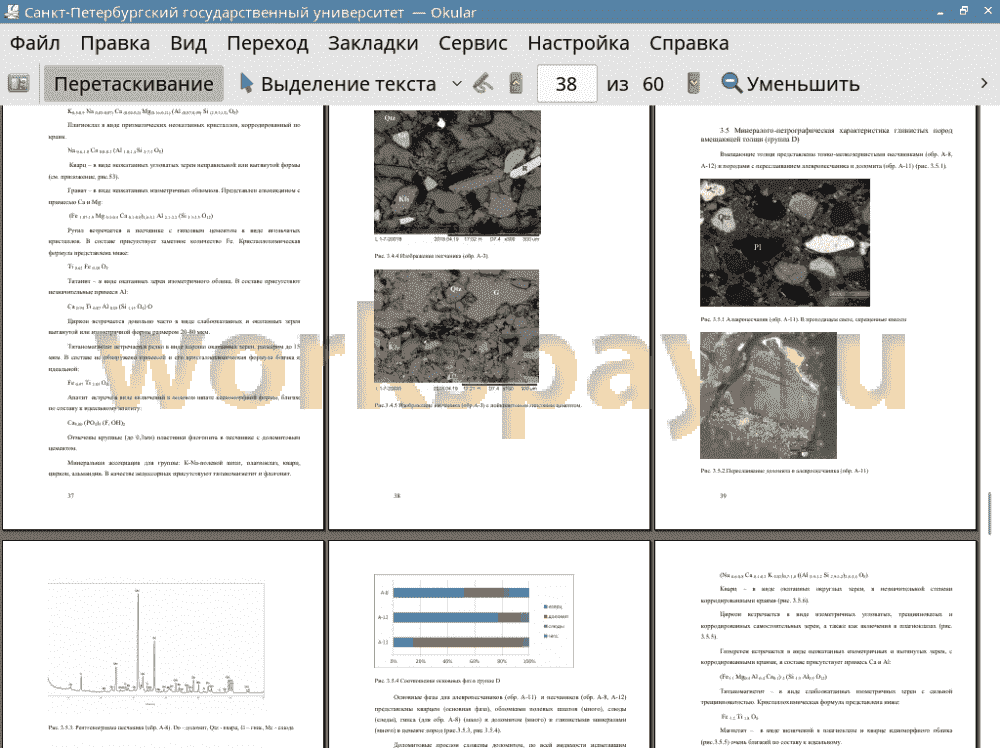1000x748 pixels.
Task: Open the Переход menu
Action: [267, 43]
